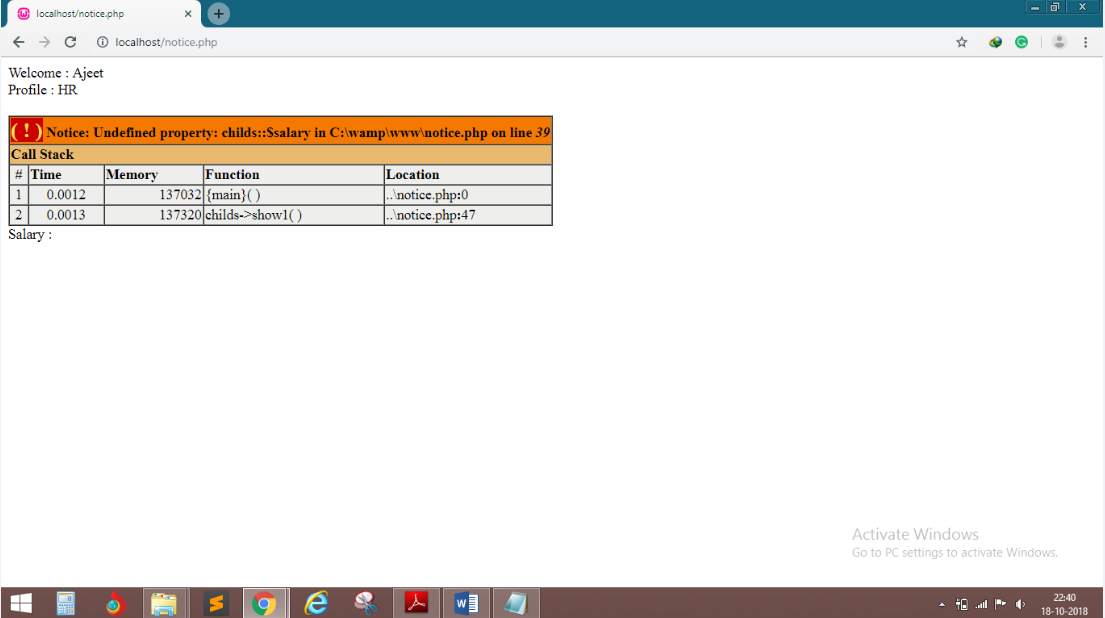Click the browser Back arrow

[18, 42]
